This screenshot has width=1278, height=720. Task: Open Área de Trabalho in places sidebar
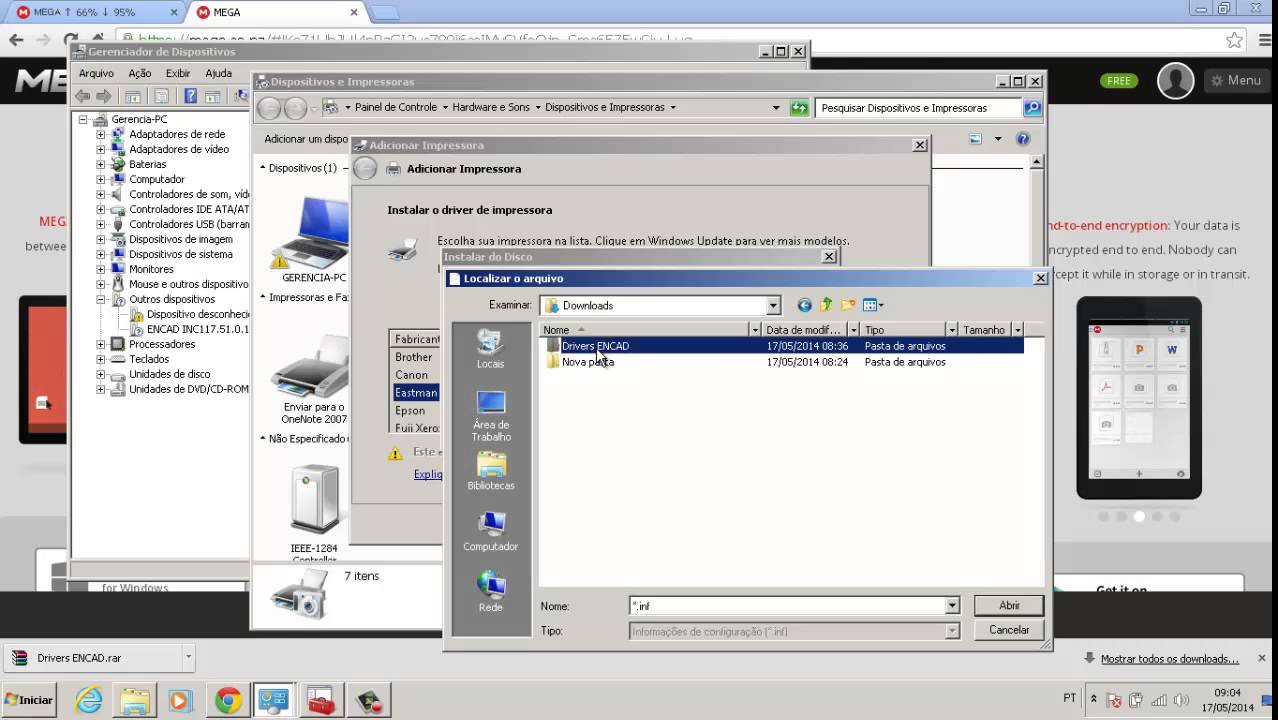point(490,416)
